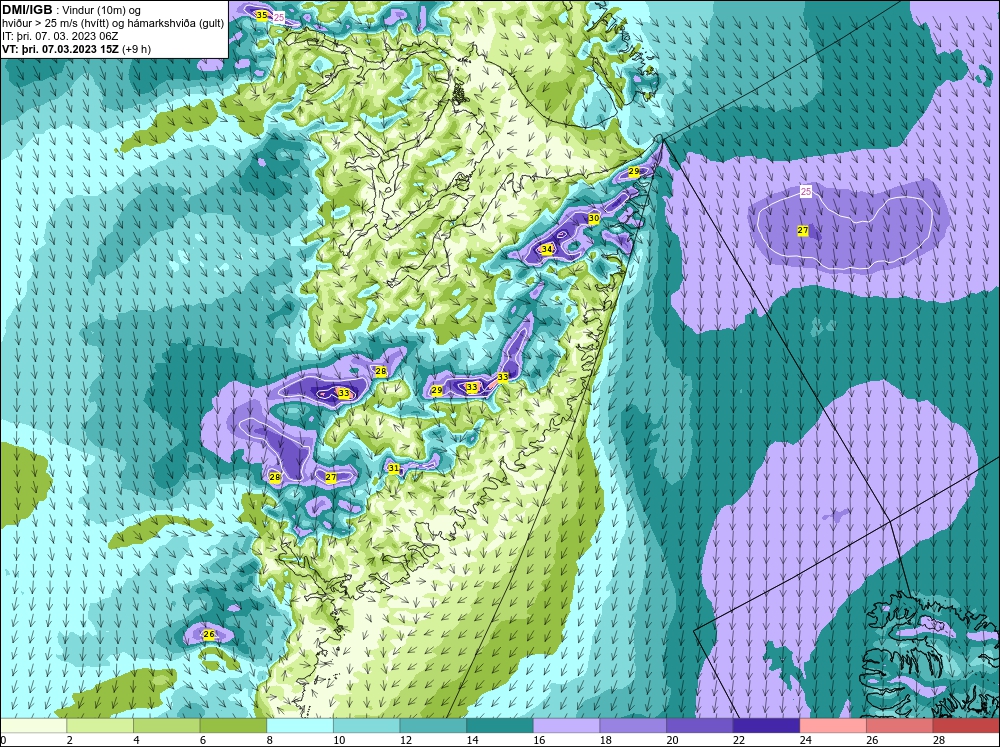Click the 6–8 m/s olive green legend swatch
The width and height of the screenshot is (1000, 747).
click(233, 726)
